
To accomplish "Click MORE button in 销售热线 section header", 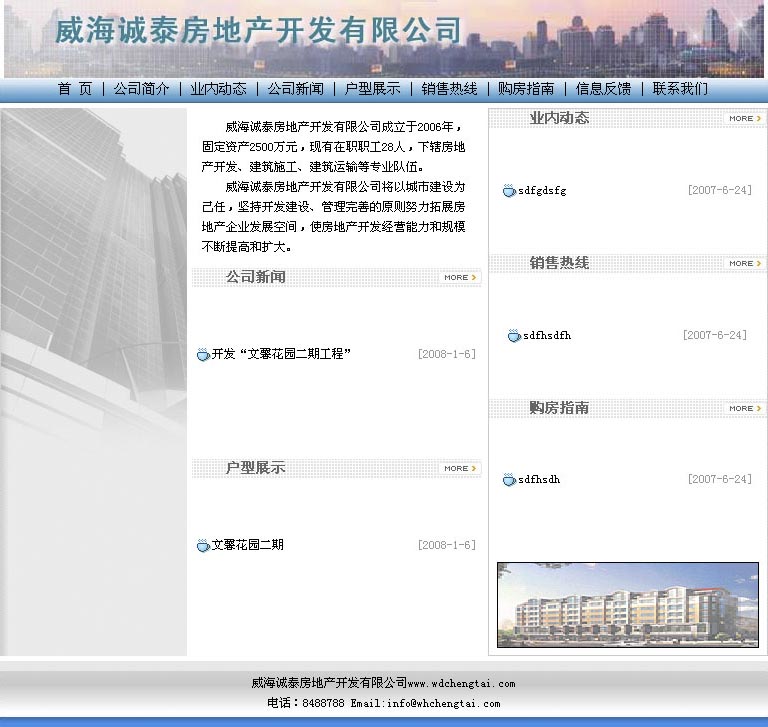I will [x=744, y=264].
